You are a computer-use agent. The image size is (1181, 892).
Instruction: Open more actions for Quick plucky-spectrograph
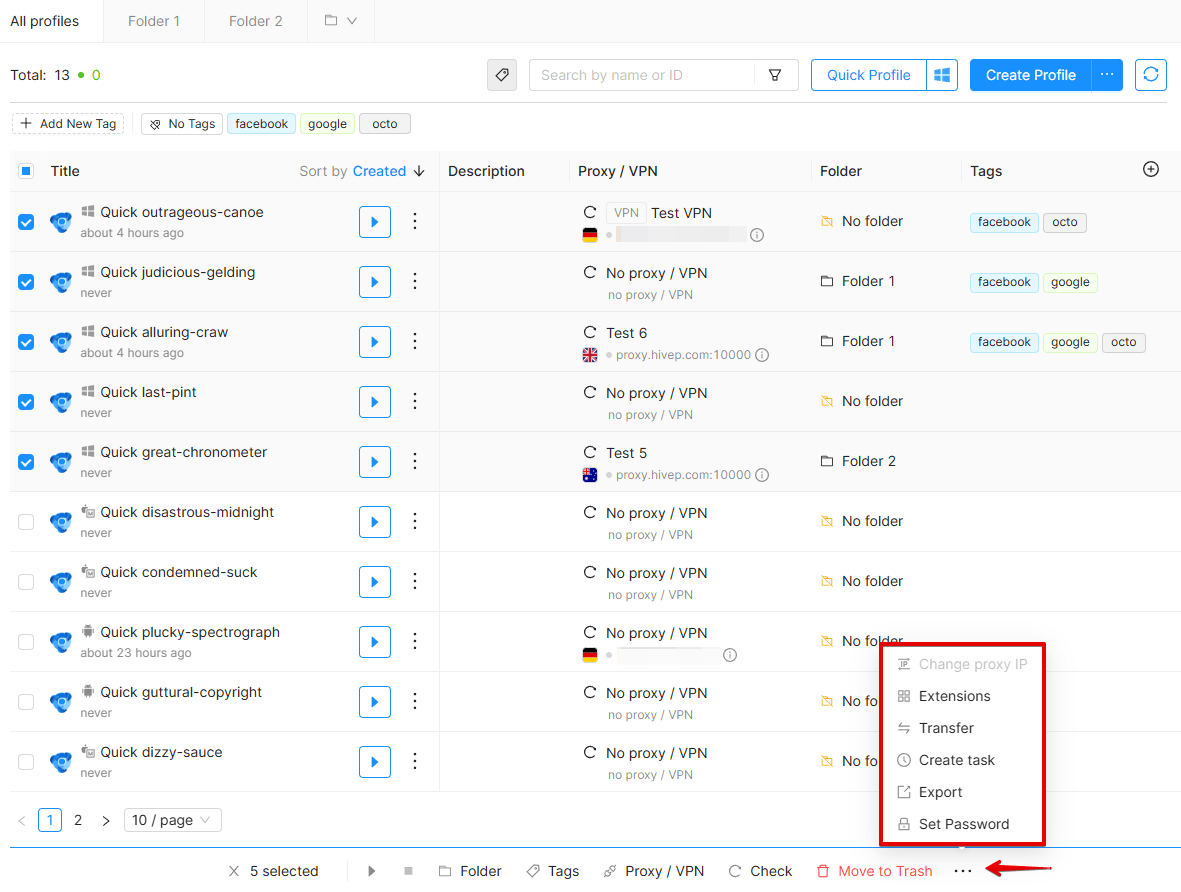click(x=414, y=641)
